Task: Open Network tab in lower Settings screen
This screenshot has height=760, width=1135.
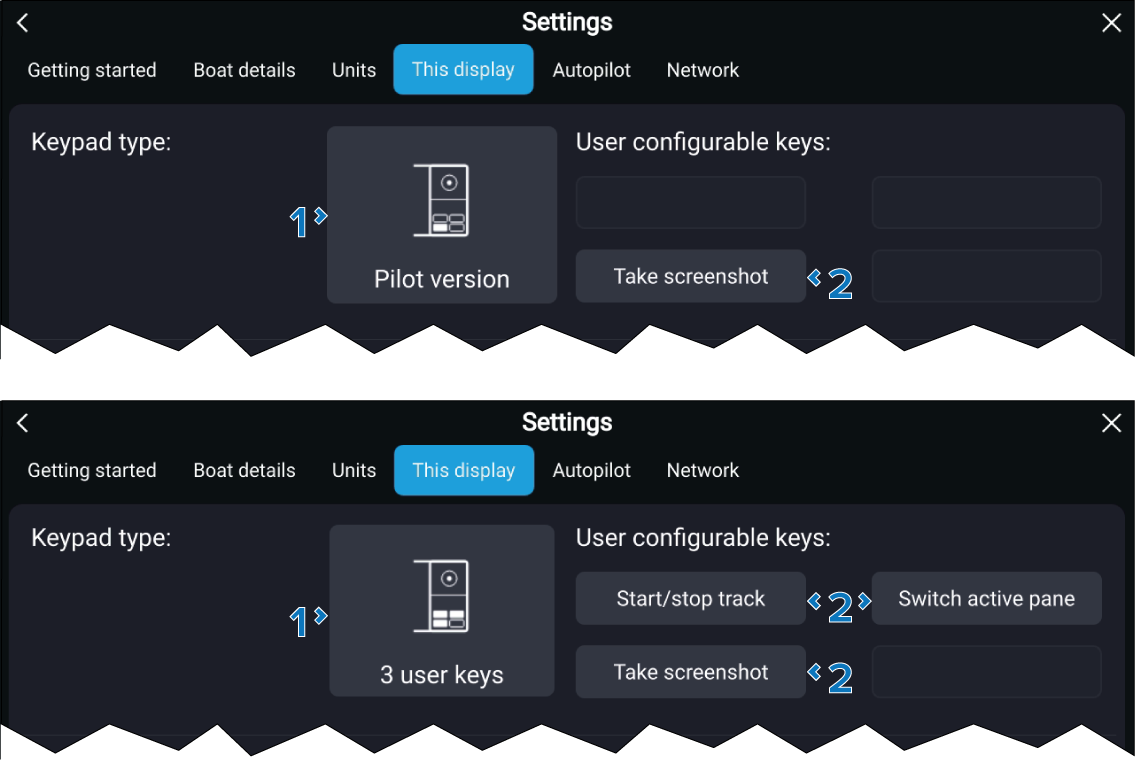Action: pyautogui.click(x=703, y=470)
